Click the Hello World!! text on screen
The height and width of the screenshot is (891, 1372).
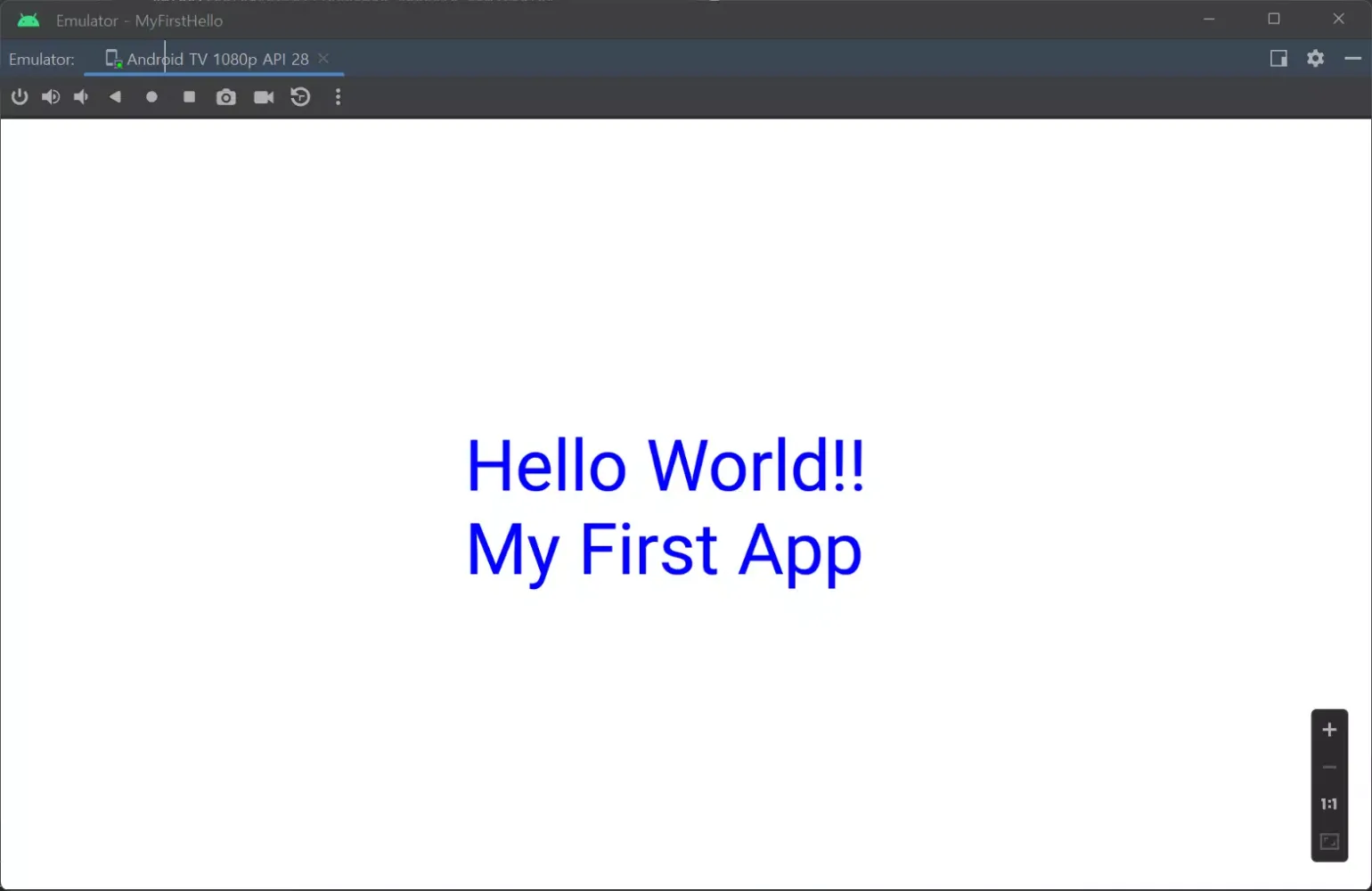(x=665, y=463)
